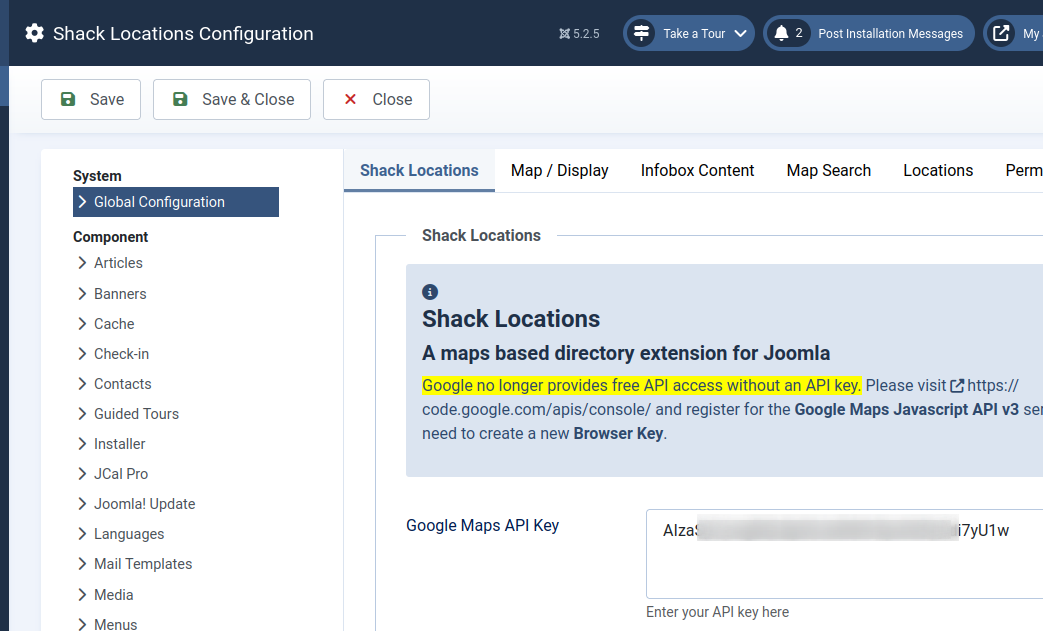Open the Installer component settings
Screen dimensions: 1043x631
119,444
